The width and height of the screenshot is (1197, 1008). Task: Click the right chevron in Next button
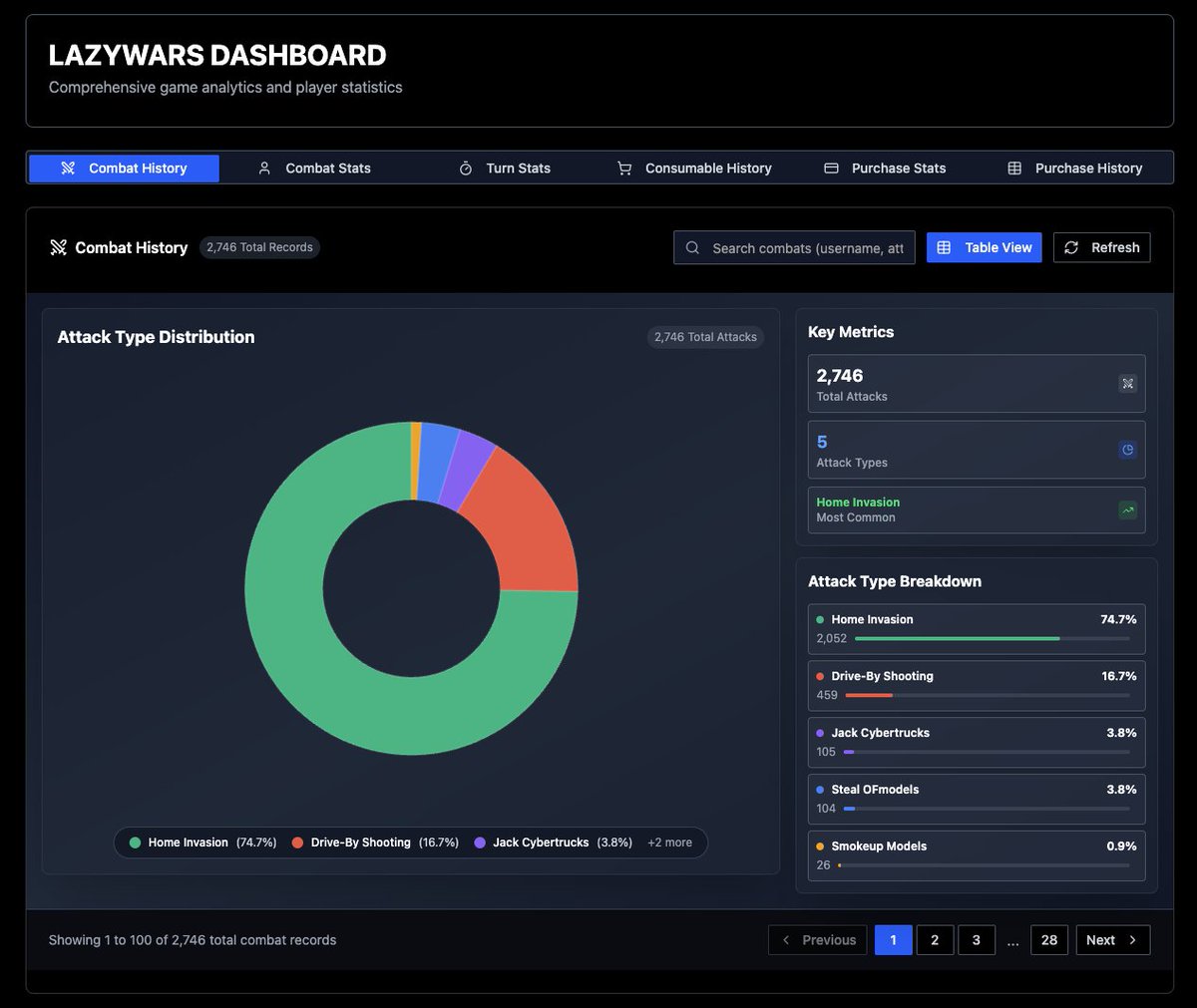click(1132, 940)
